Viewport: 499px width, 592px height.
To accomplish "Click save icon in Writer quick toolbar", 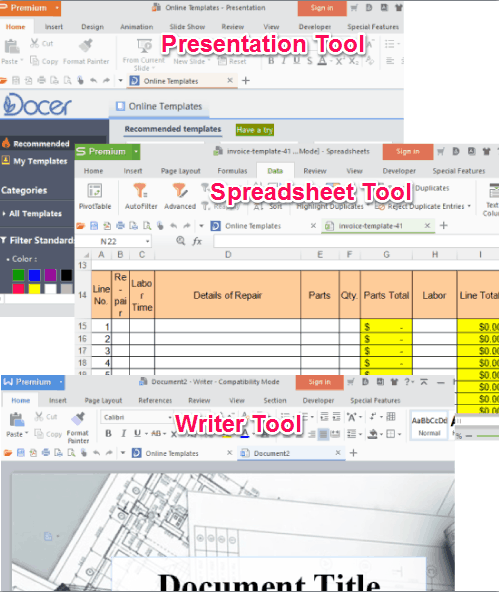I will click(x=21, y=453).
